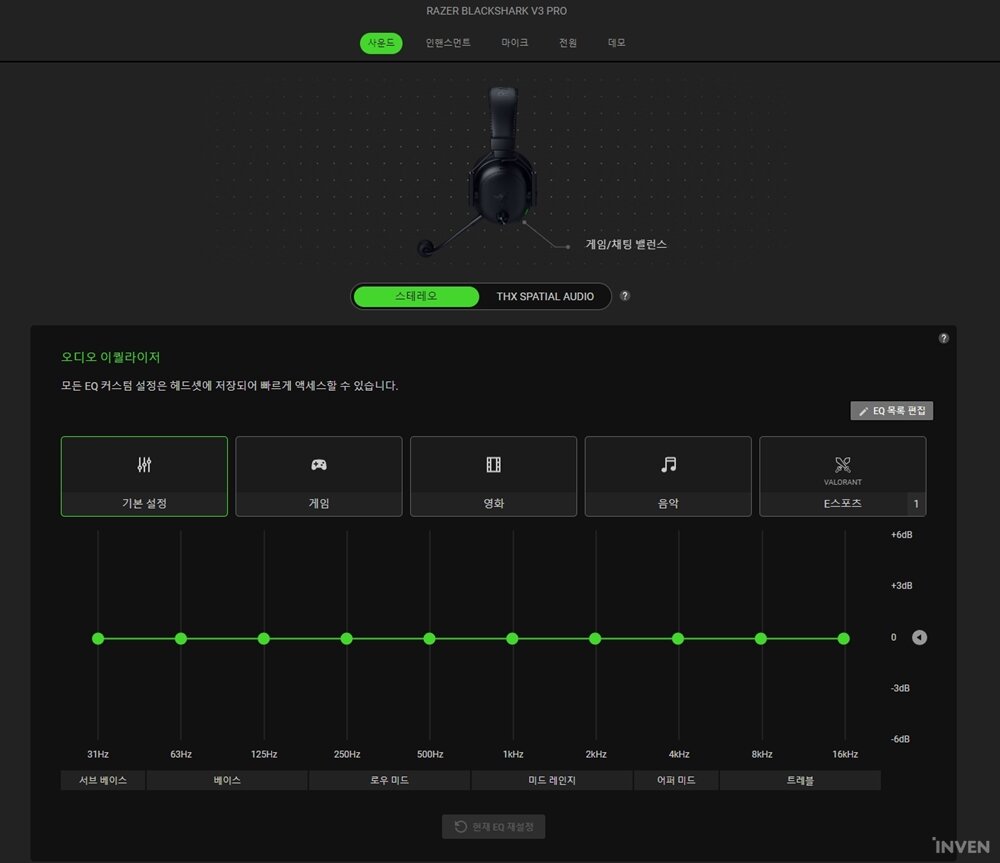Click the 게임/채팅 밸런스 label
Viewport: 1000px width, 863px height.
(626, 244)
